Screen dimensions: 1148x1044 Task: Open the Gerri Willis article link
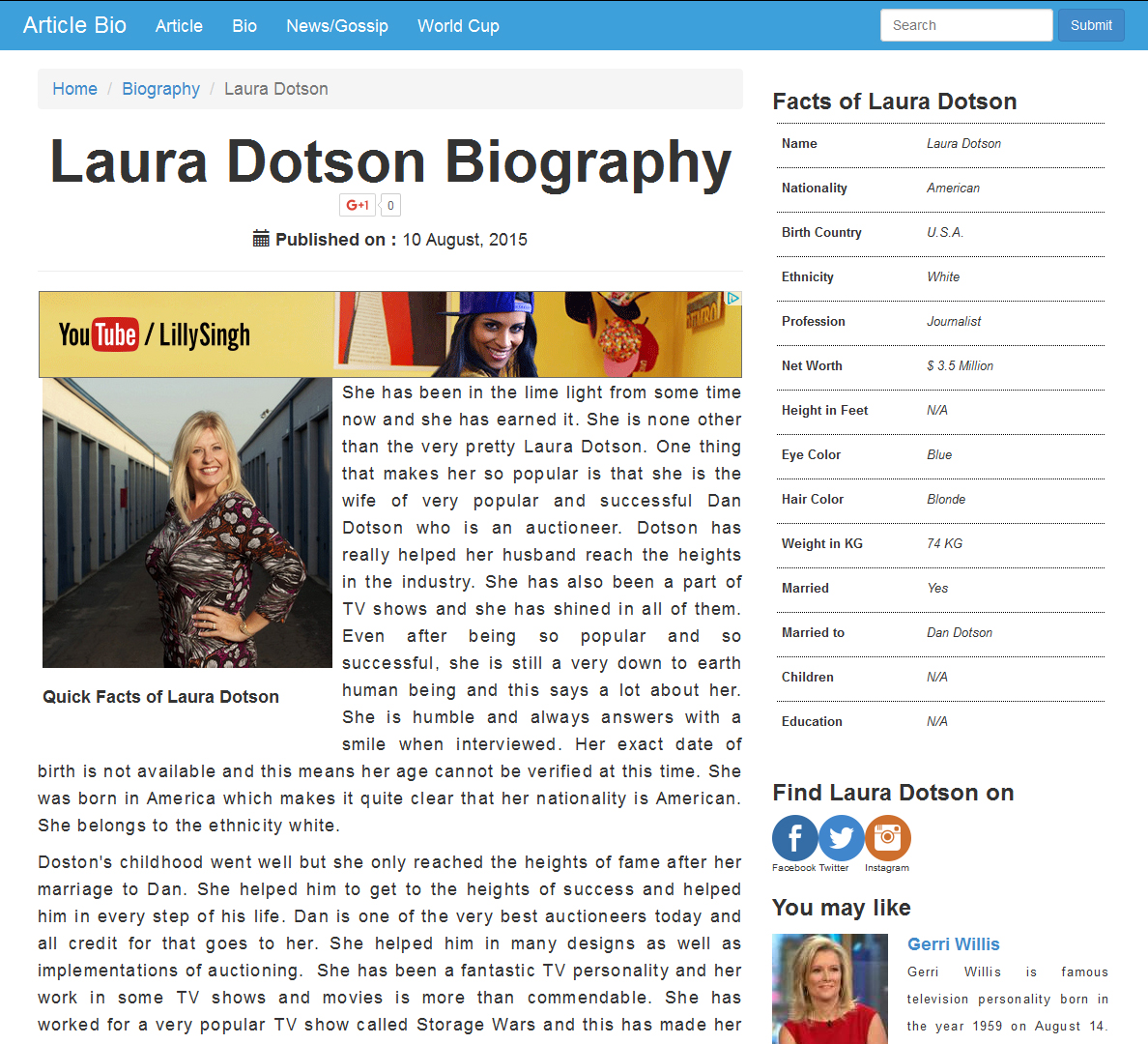[953, 944]
